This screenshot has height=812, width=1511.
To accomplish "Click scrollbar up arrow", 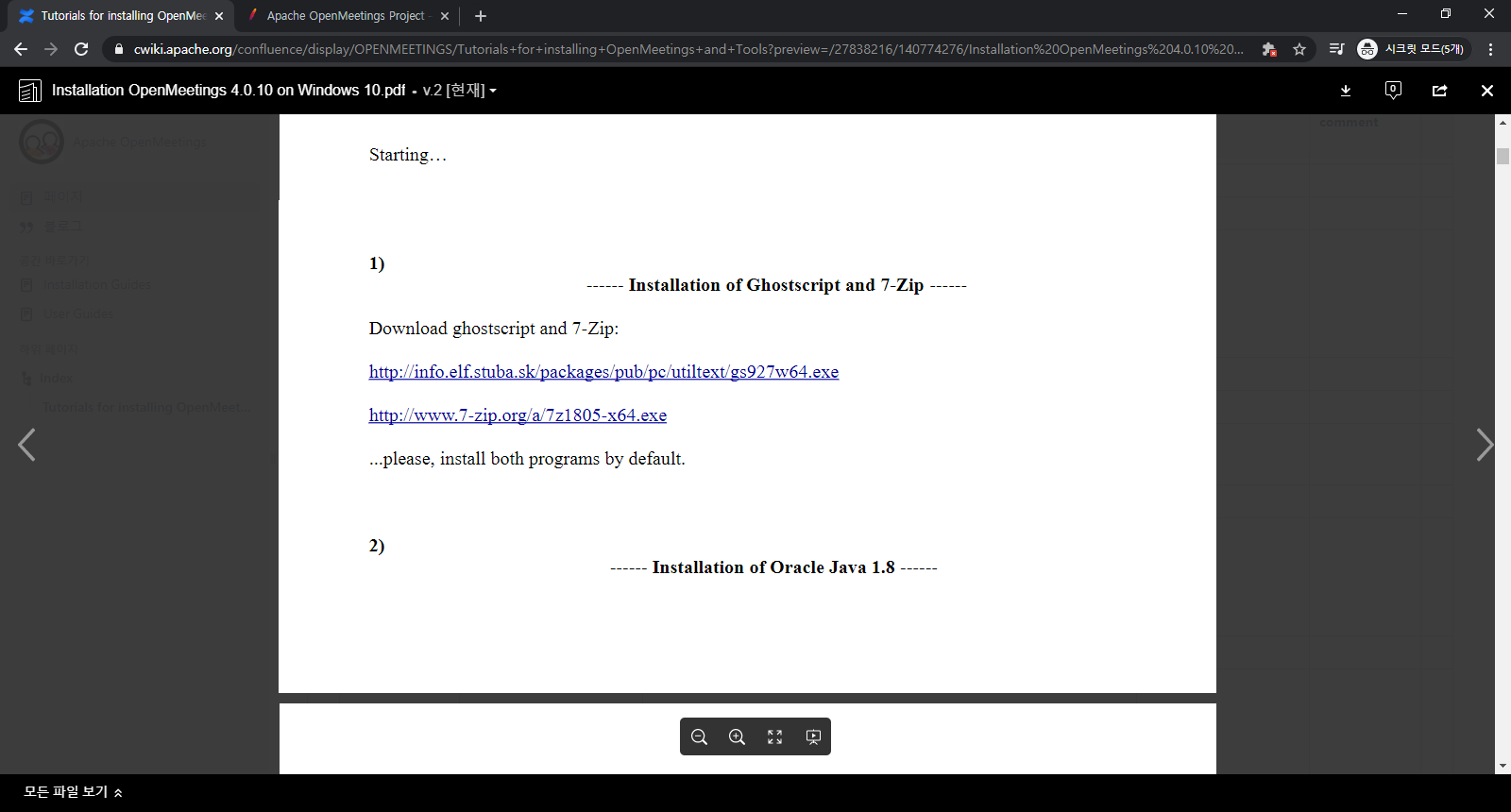I will (x=1503, y=123).
